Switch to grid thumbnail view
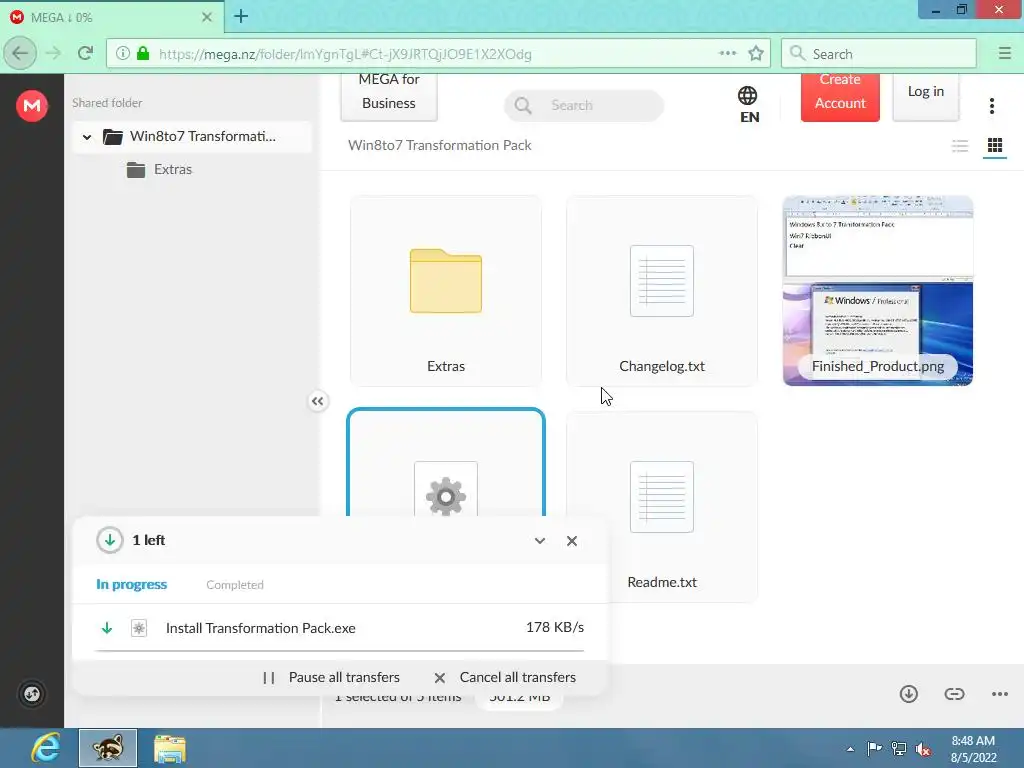 tap(995, 146)
